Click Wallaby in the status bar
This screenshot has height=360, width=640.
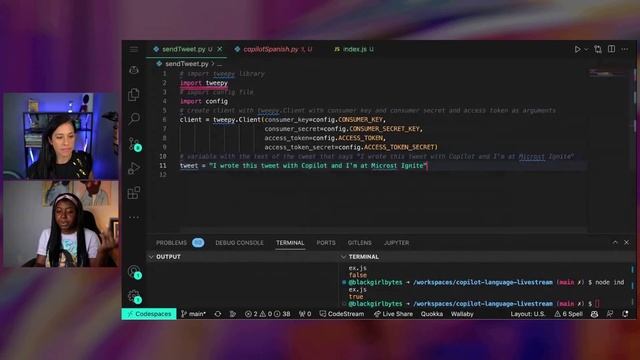point(462,314)
